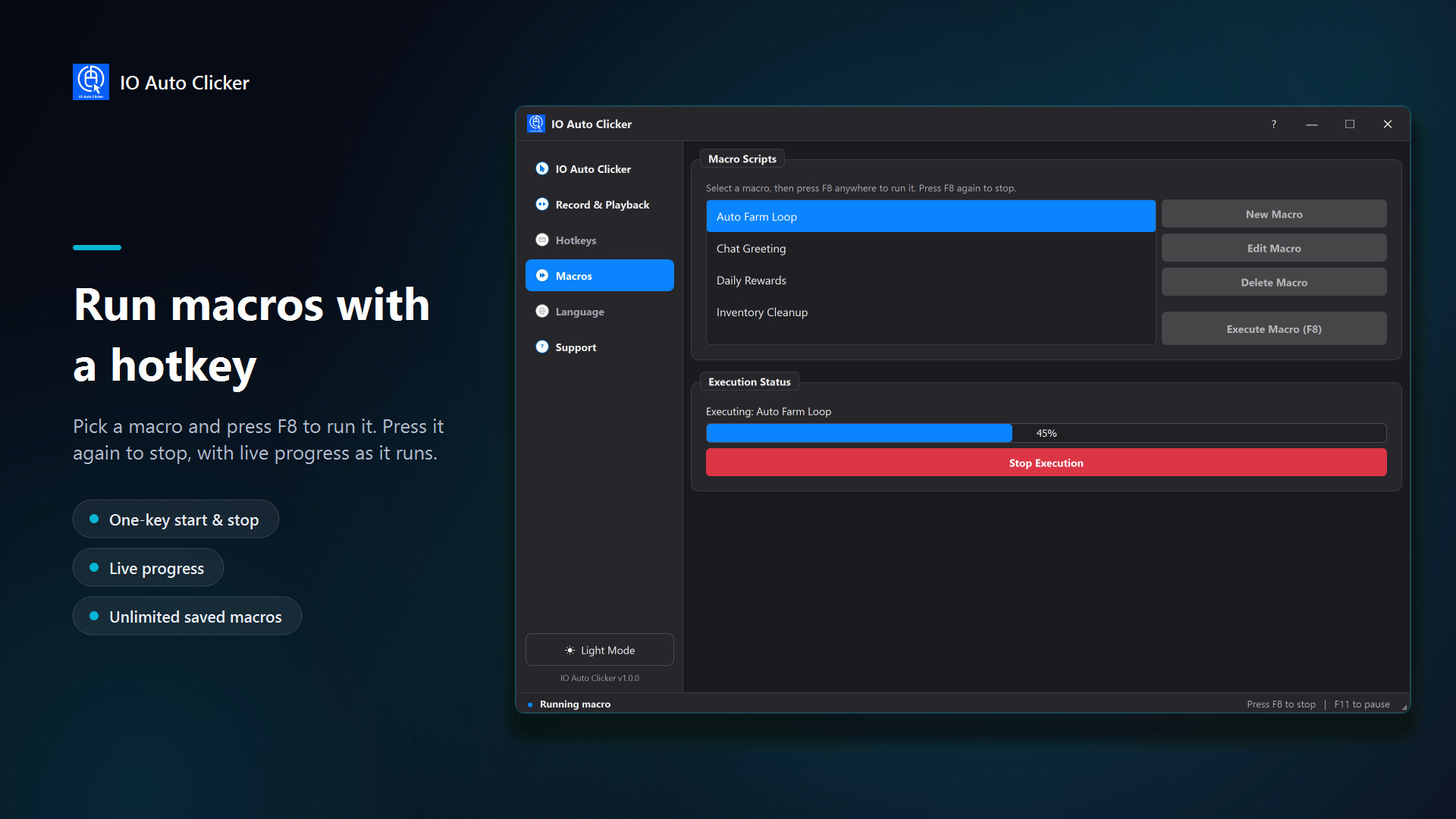Click the Executing: Auto Farm Loop label
The height and width of the screenshot is (819, 1456).
pos(768,411)
